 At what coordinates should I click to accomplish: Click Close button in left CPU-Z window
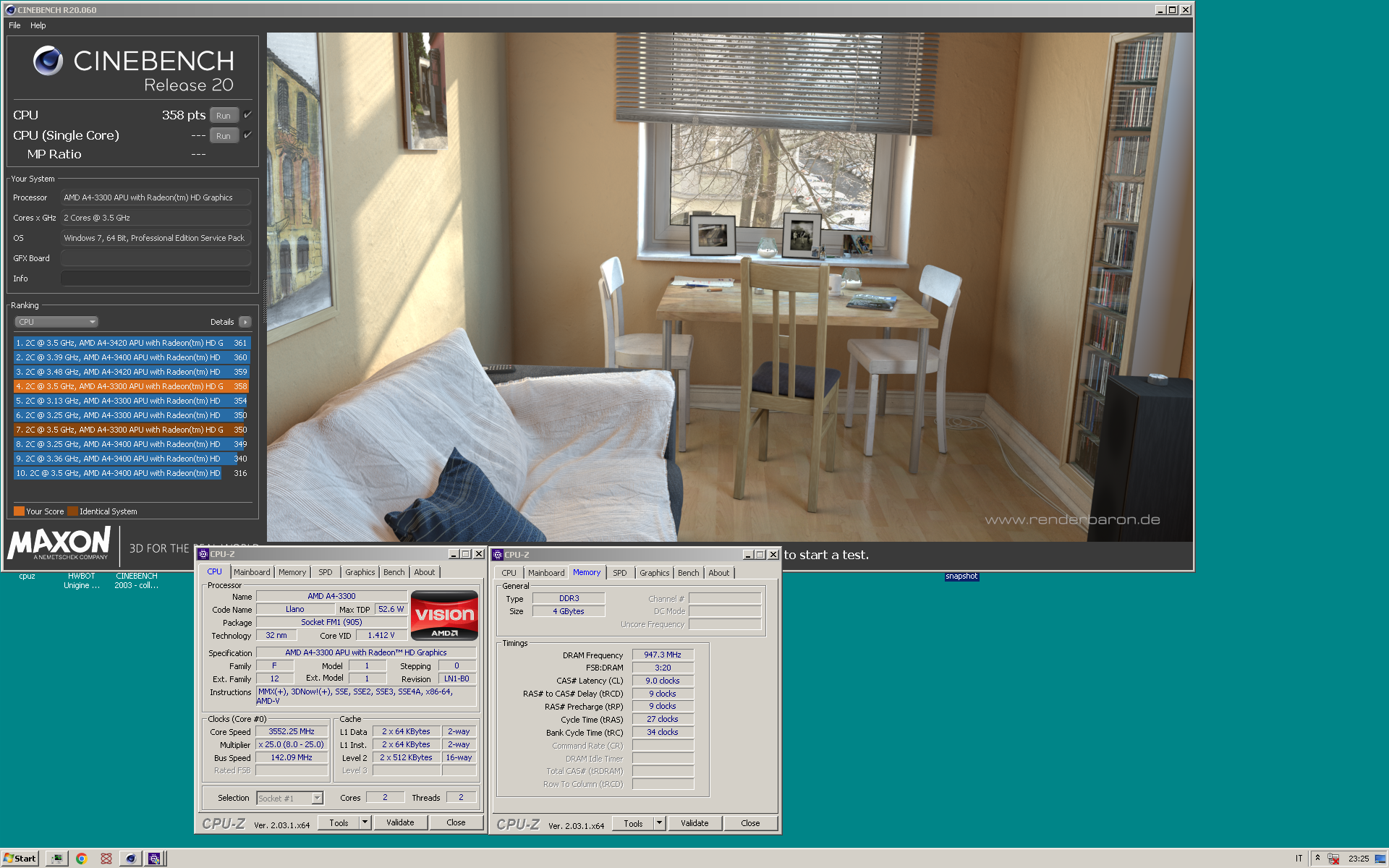coord(456,822)
